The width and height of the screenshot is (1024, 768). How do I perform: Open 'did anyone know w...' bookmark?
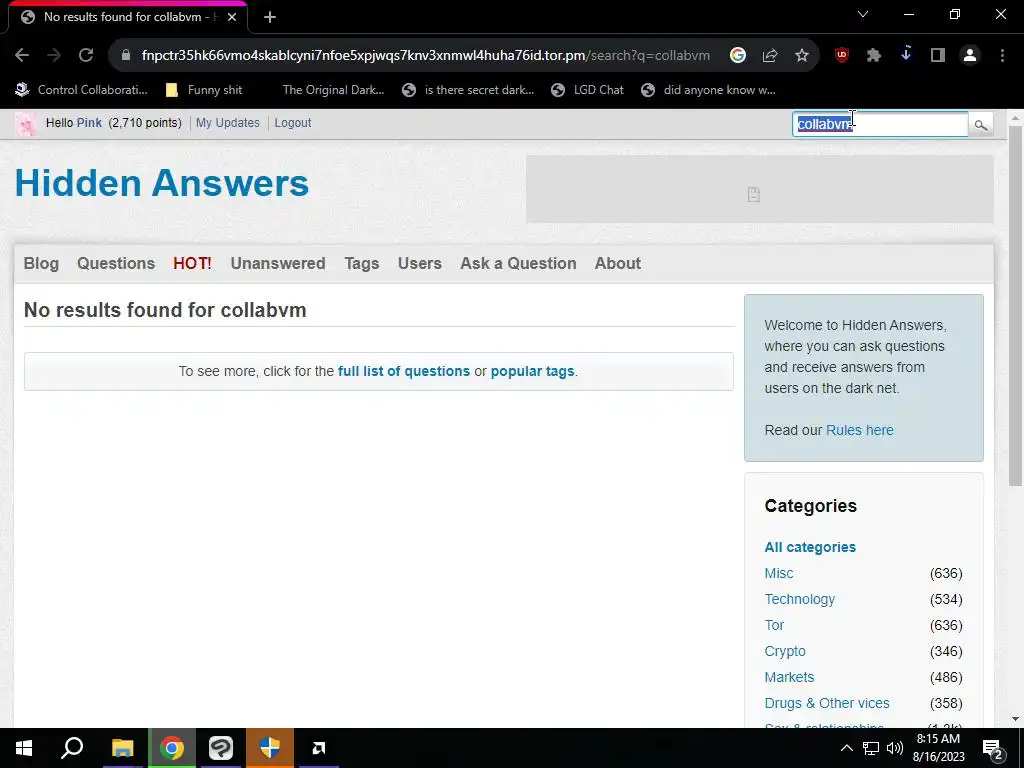point(709,90)
